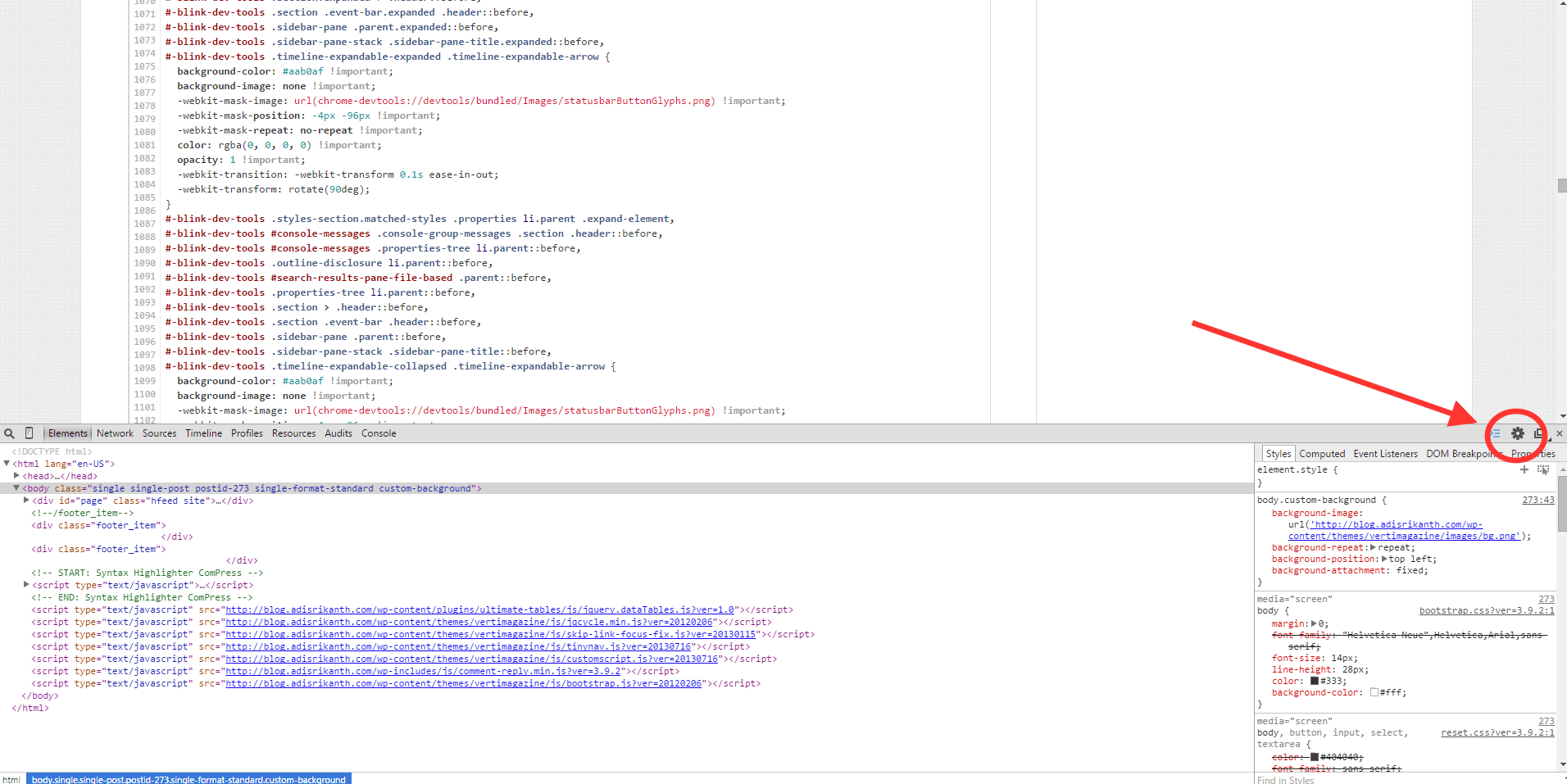Click the #333 color swatch
This screenshot has height=784, width=1567.
1315,681
